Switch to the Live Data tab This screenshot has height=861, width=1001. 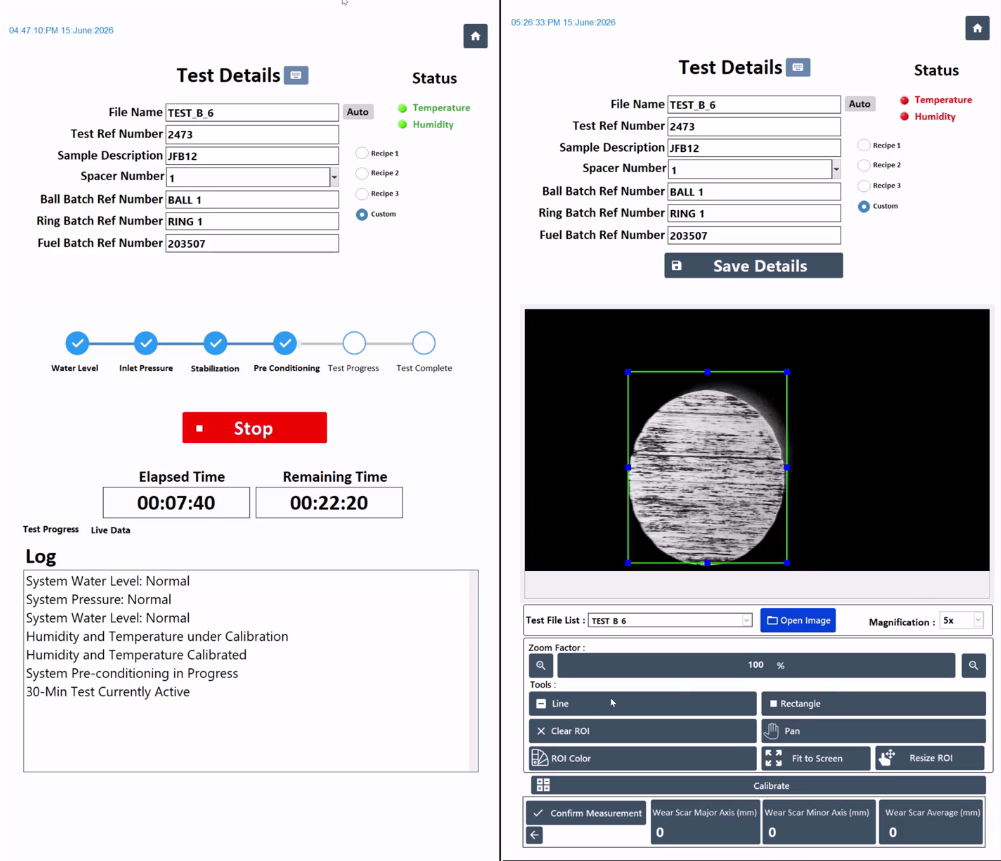coord(110,530)
